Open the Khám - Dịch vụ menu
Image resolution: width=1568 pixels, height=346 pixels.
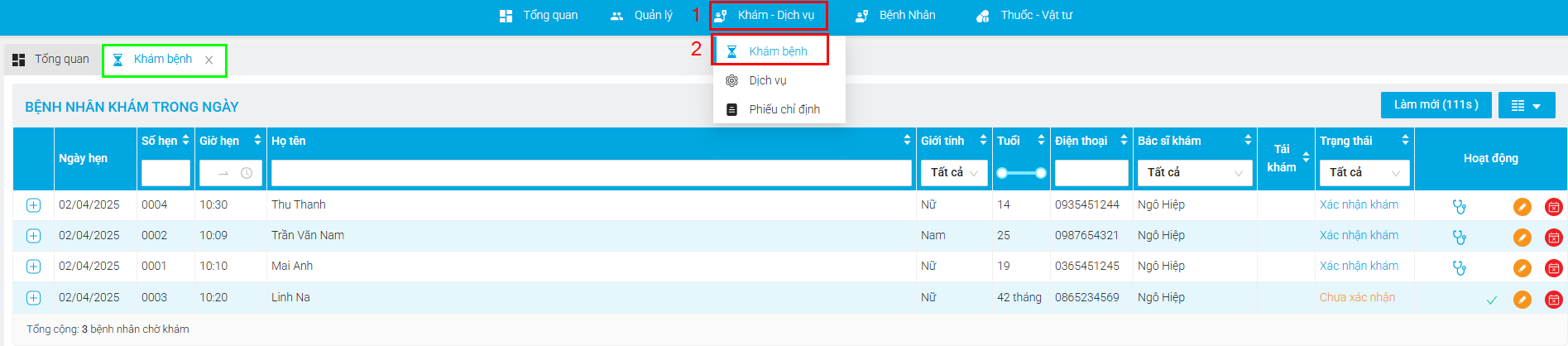coord(768,15)
